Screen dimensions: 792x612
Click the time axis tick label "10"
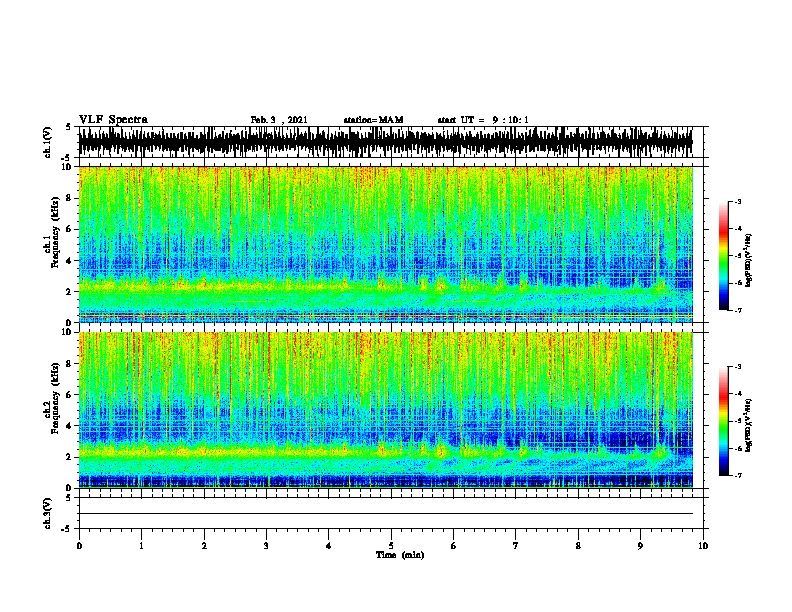click(703, 546)
